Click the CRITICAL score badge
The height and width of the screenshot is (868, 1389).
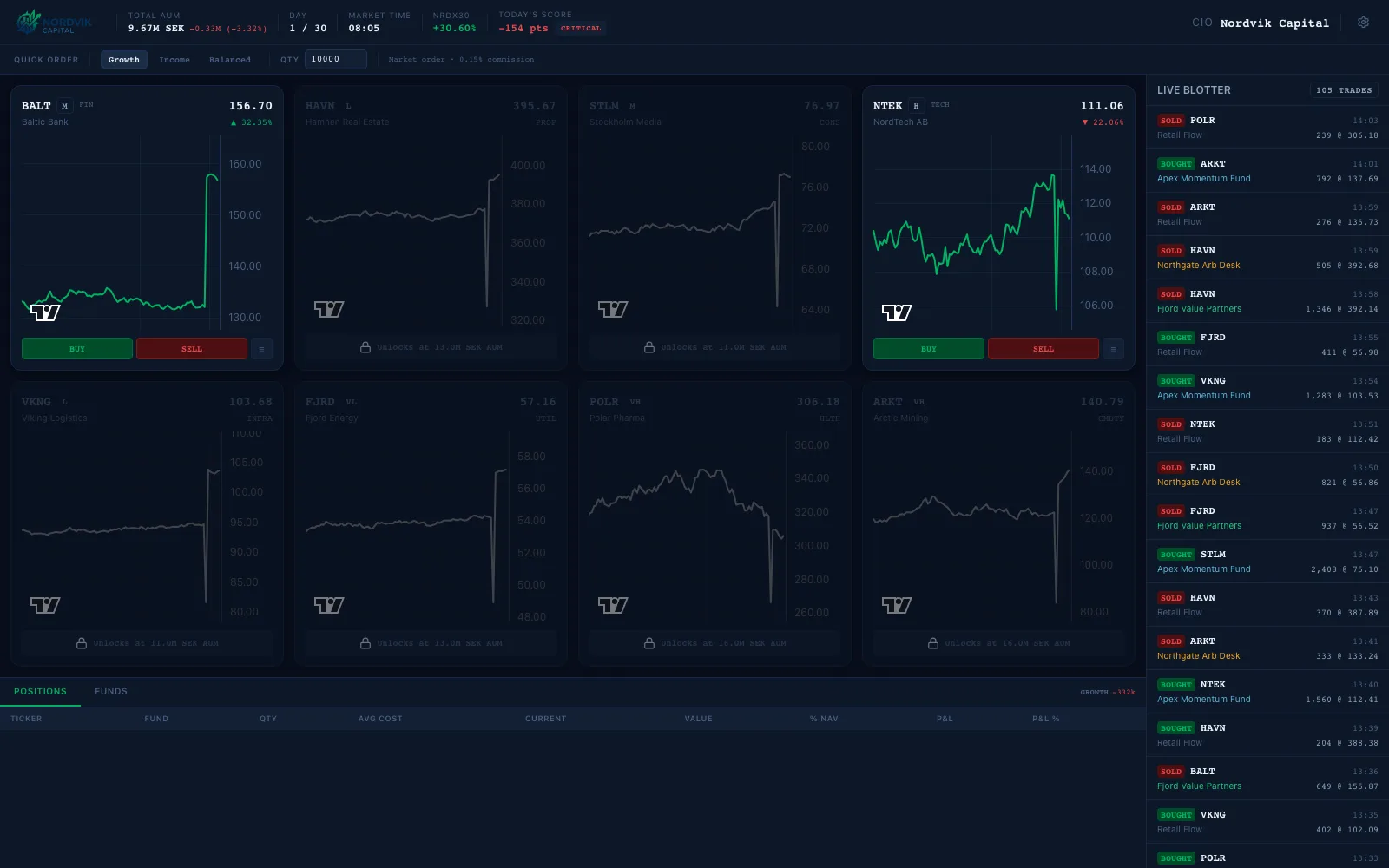(581, 29)
